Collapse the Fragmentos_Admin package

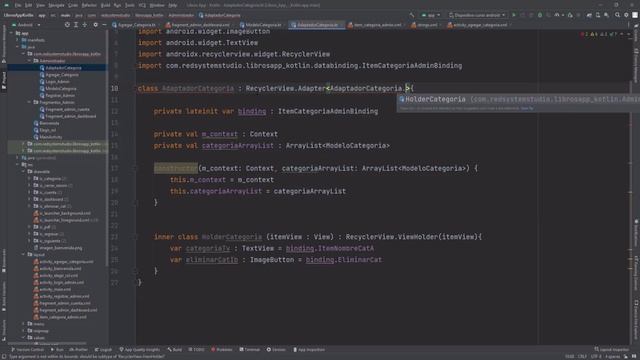tap(30, 102)
